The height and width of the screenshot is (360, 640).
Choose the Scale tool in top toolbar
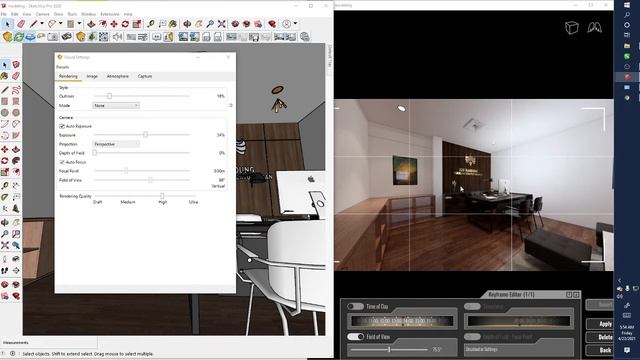(x=137, y=24)
